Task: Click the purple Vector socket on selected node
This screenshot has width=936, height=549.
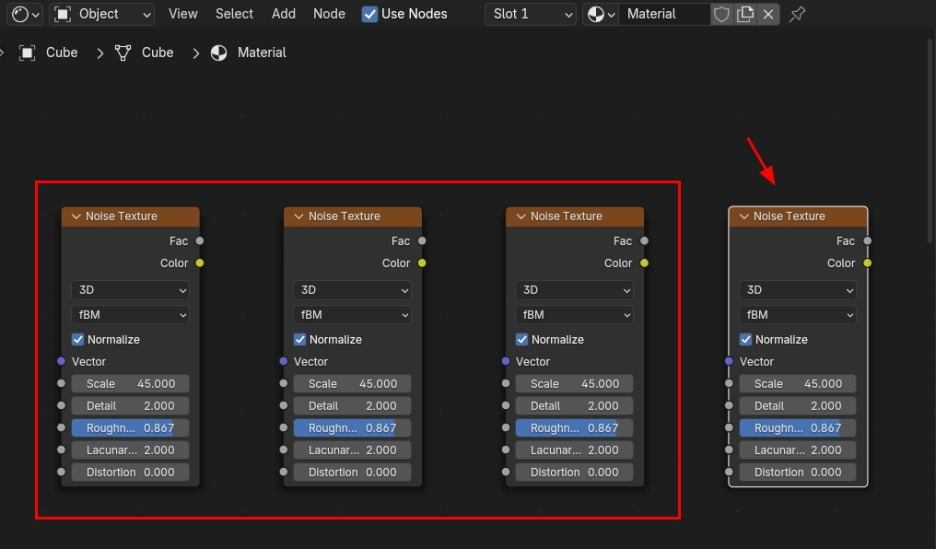Action: click(729, 361)
